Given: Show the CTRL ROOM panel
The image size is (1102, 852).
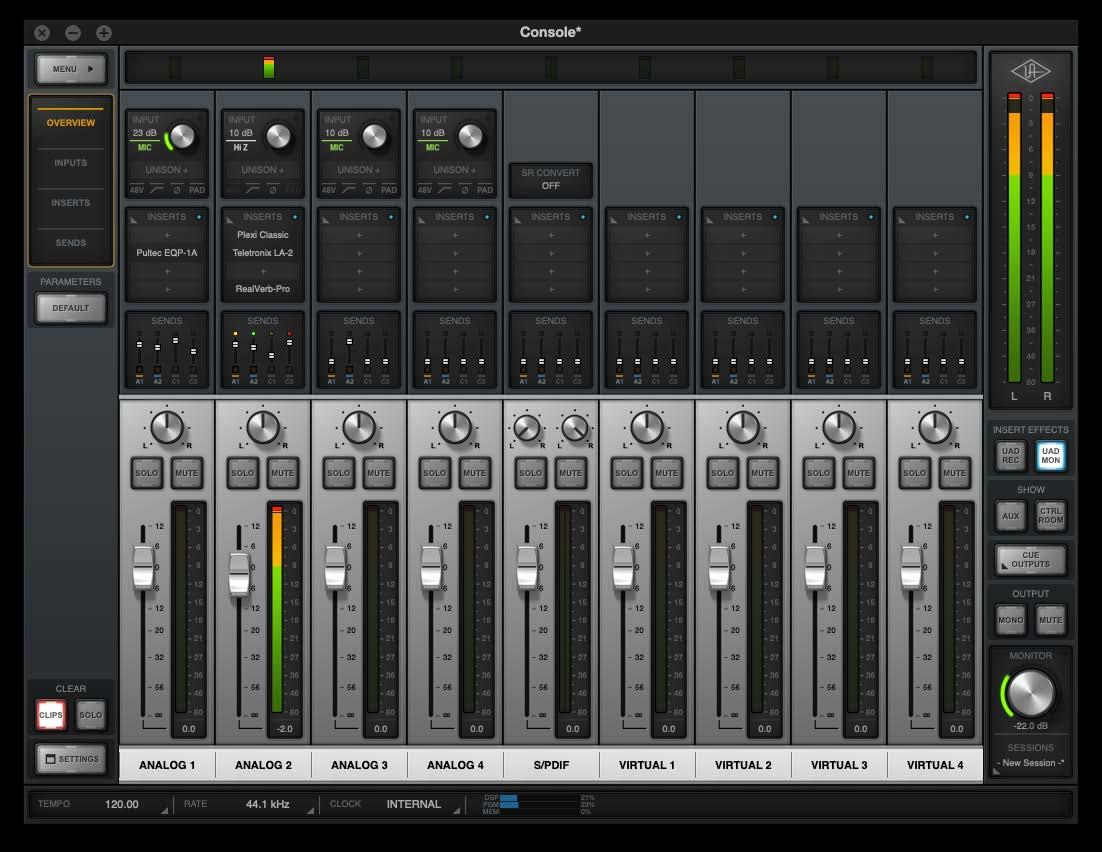Looking at the screenshot, I should pos(1051,516).
